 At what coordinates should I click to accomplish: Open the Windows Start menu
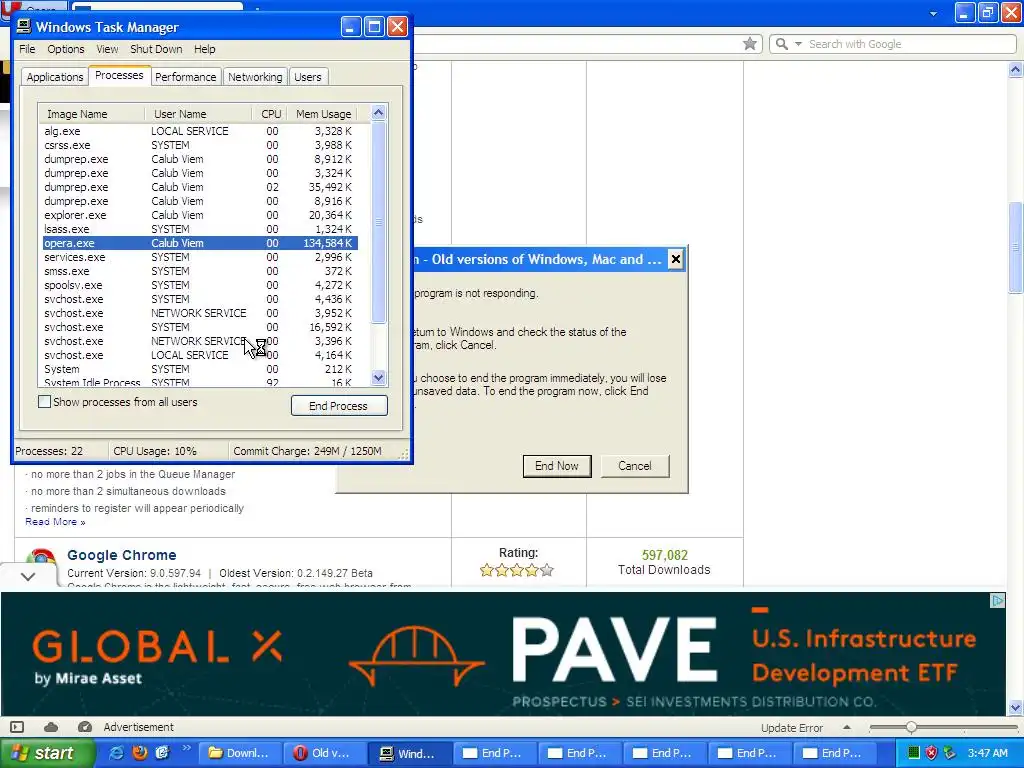[46, 753]
